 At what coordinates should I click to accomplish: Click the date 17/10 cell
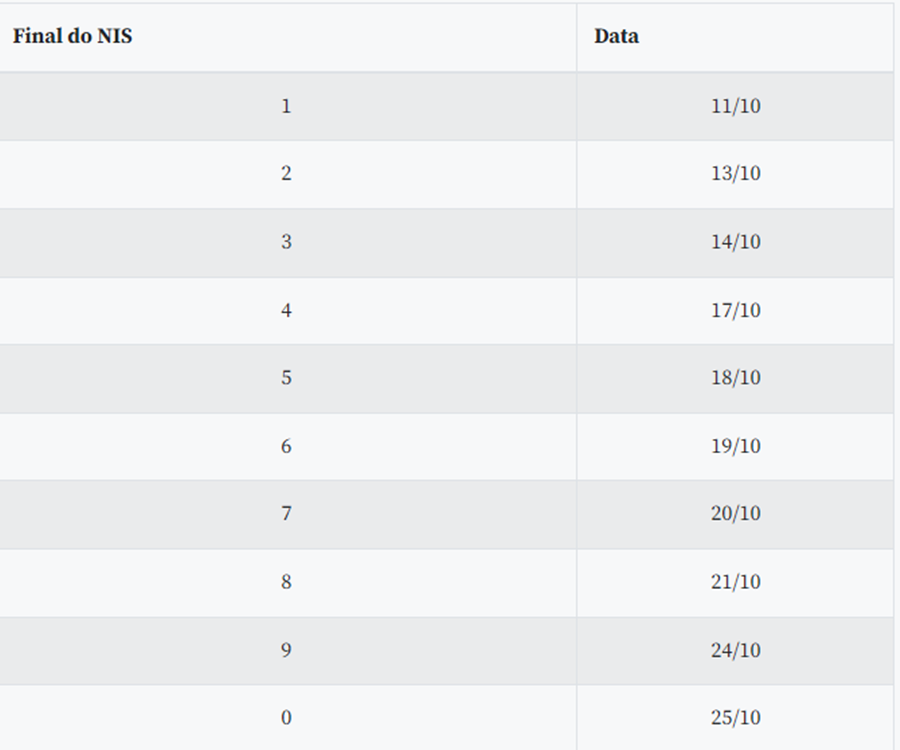(x=735, y=310)
